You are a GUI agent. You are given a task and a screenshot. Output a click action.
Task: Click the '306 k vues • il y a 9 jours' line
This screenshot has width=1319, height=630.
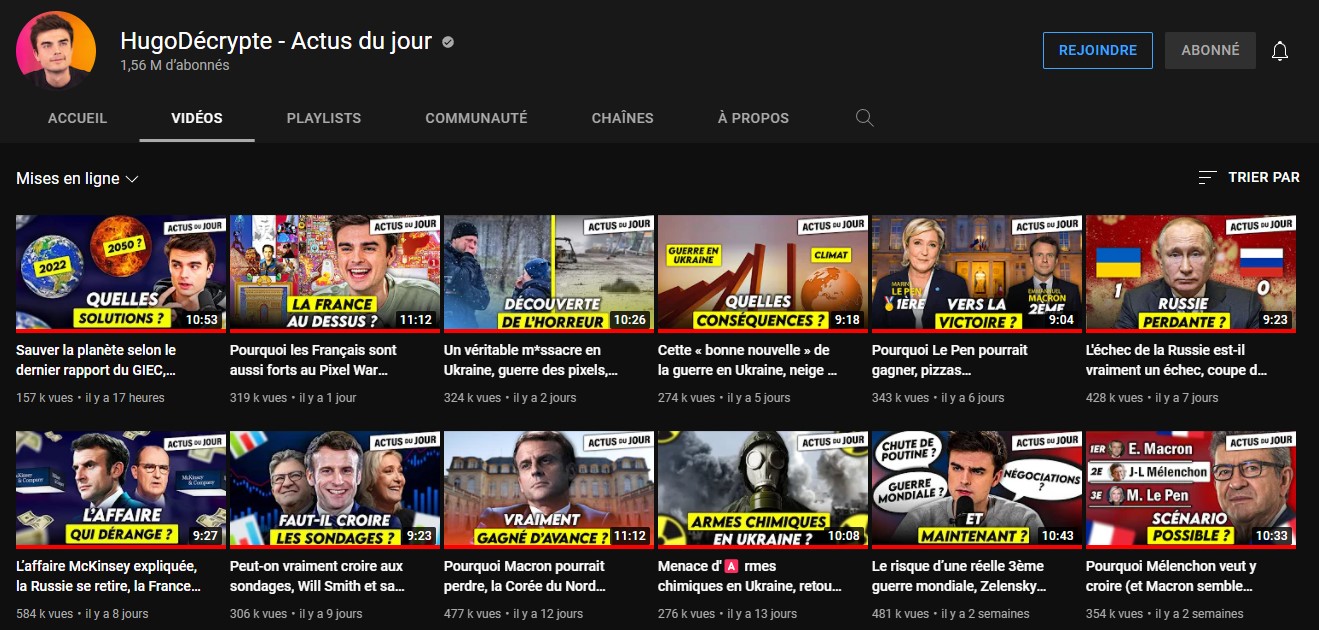[296, 614]
